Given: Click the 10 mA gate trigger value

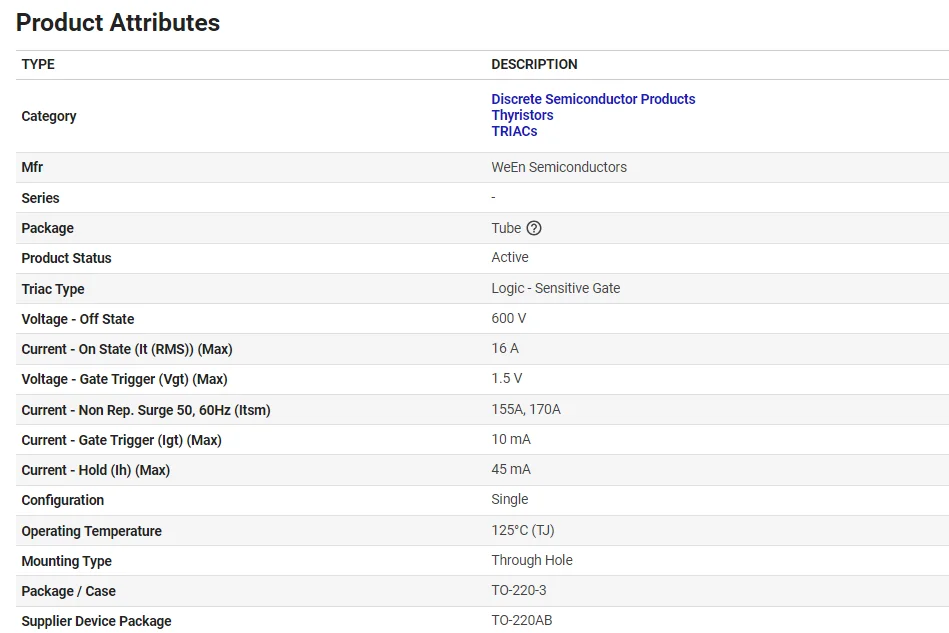Looking at the screenshot, I should click(x=511, y=439).
